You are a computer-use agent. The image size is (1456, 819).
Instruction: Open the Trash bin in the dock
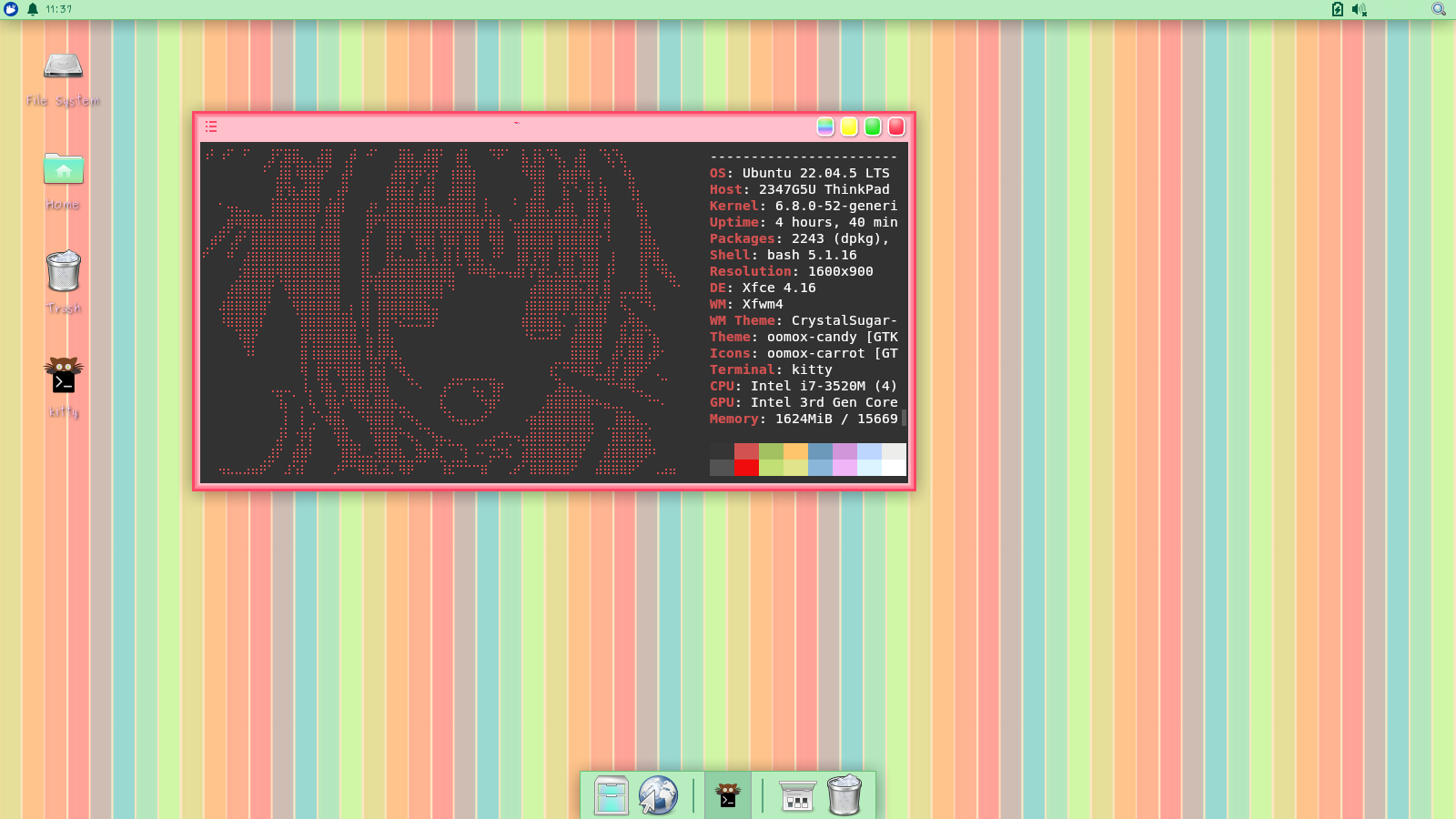coord(844,795)
